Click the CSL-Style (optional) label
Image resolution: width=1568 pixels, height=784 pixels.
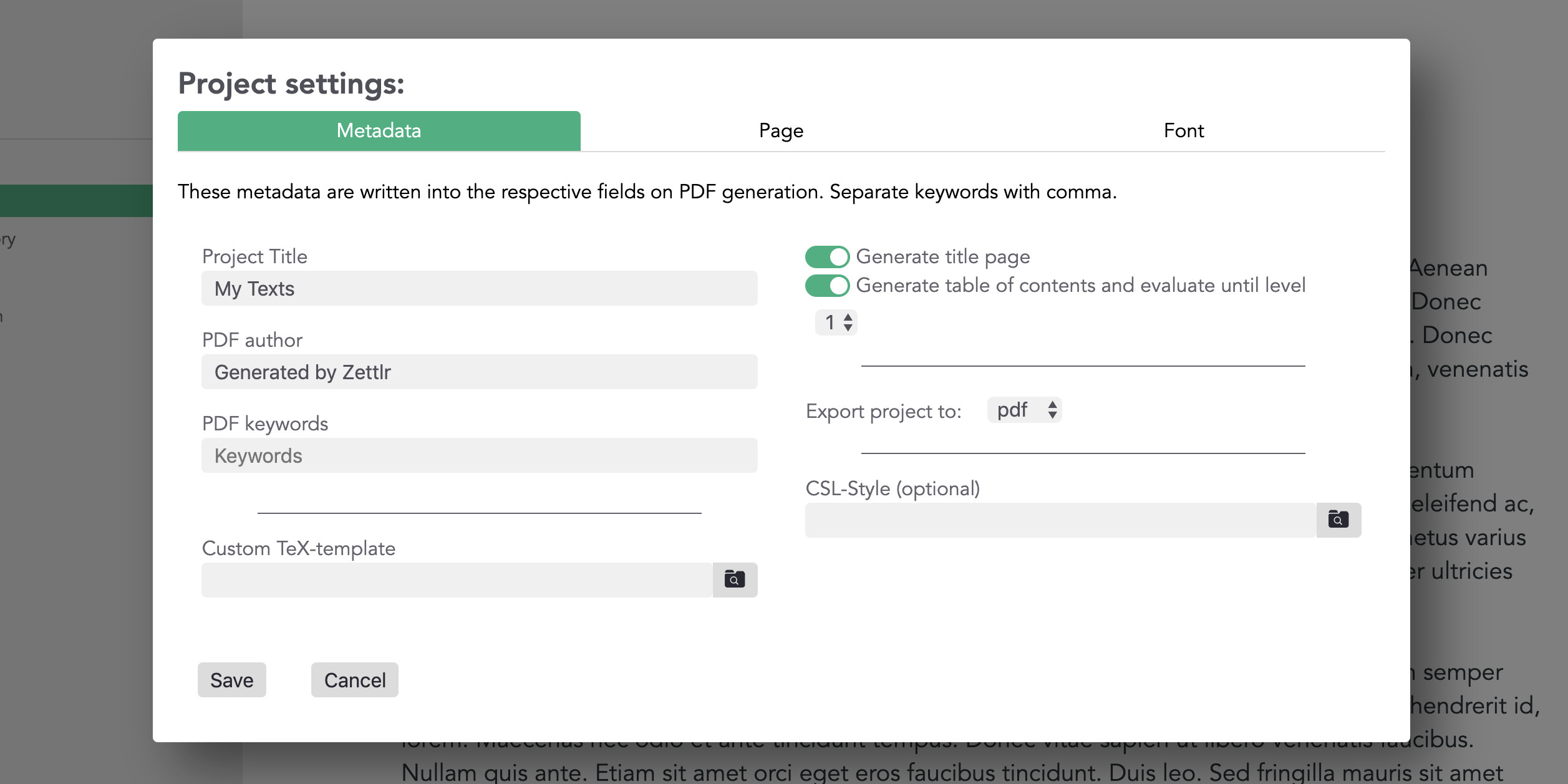click(x=893, y=488)
